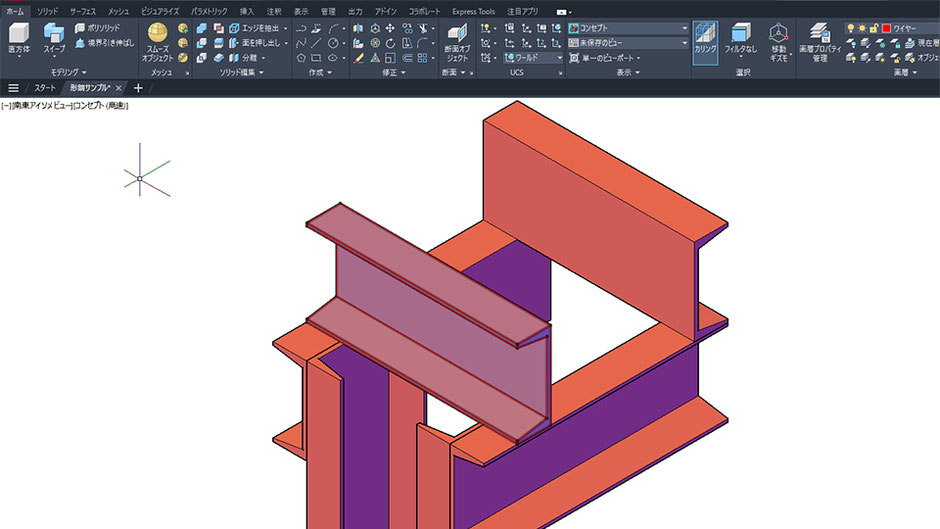Select the Erase pencil tool
Viewport: 940px width, 529px height.
tap(358, 58)
